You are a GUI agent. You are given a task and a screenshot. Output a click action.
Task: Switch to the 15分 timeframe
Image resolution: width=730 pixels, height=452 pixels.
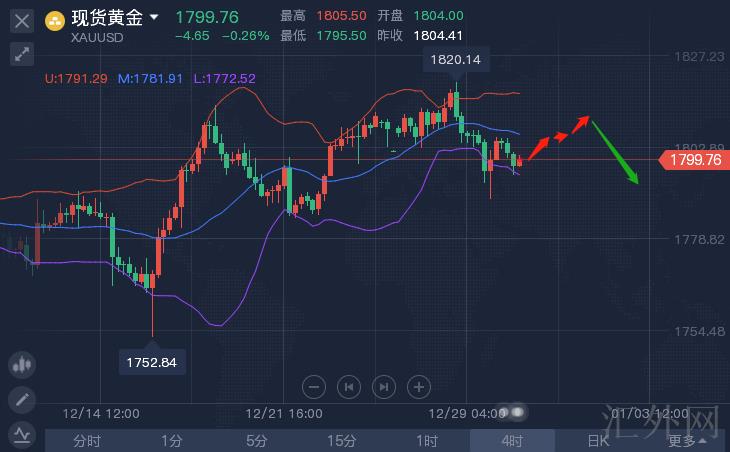pos(342,440)
